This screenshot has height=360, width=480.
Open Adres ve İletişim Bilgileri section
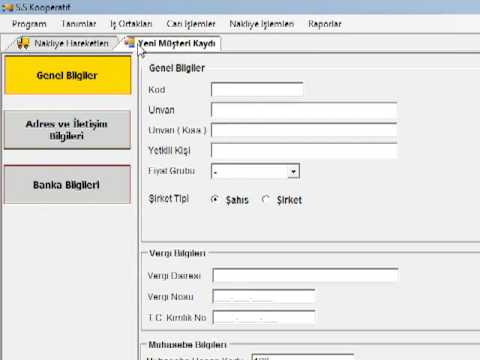[x=67, y=130]
